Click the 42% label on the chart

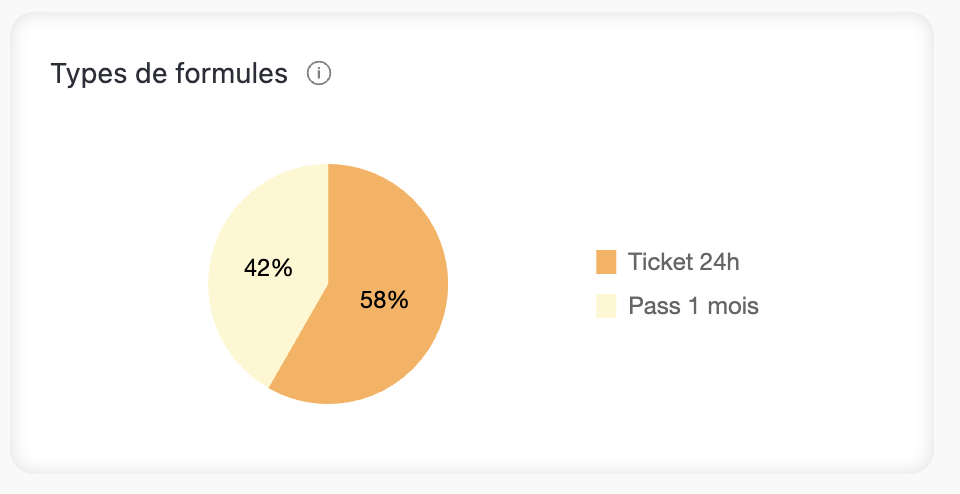click(268, 268)
